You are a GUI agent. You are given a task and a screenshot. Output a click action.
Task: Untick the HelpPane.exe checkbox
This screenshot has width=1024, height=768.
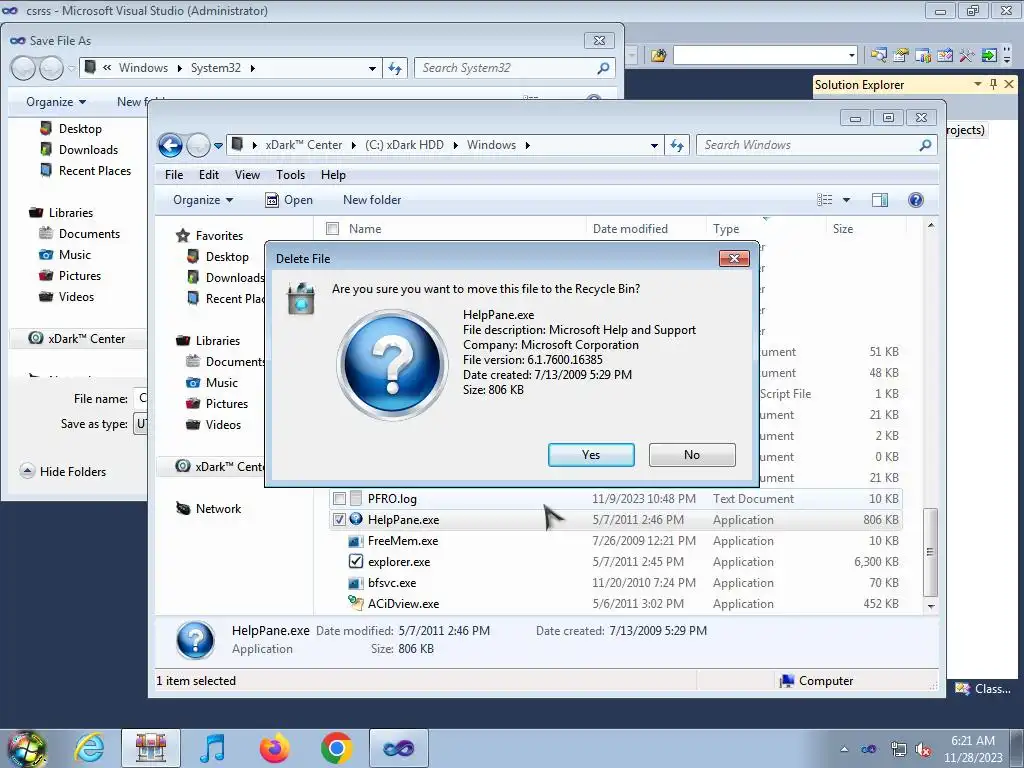click(339, 520)
